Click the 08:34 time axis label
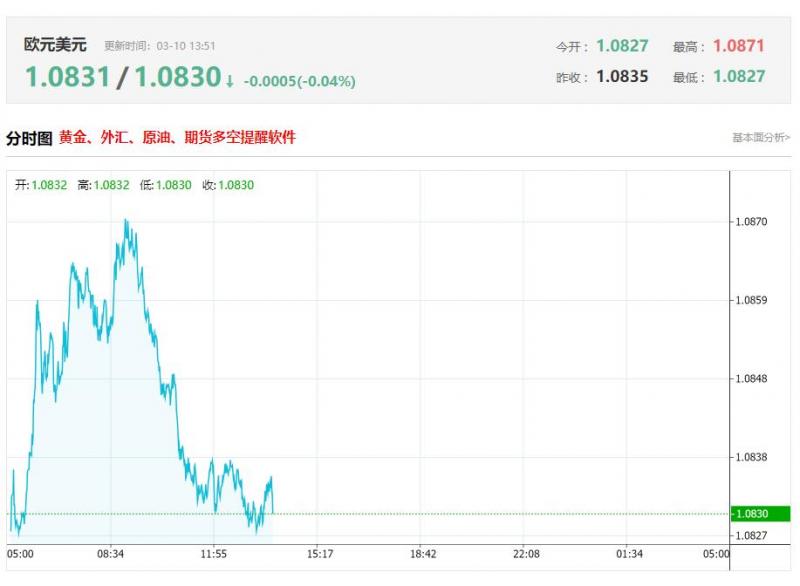Image resolution: width=800 pixels, height=586 pixels. click(111, 554)
